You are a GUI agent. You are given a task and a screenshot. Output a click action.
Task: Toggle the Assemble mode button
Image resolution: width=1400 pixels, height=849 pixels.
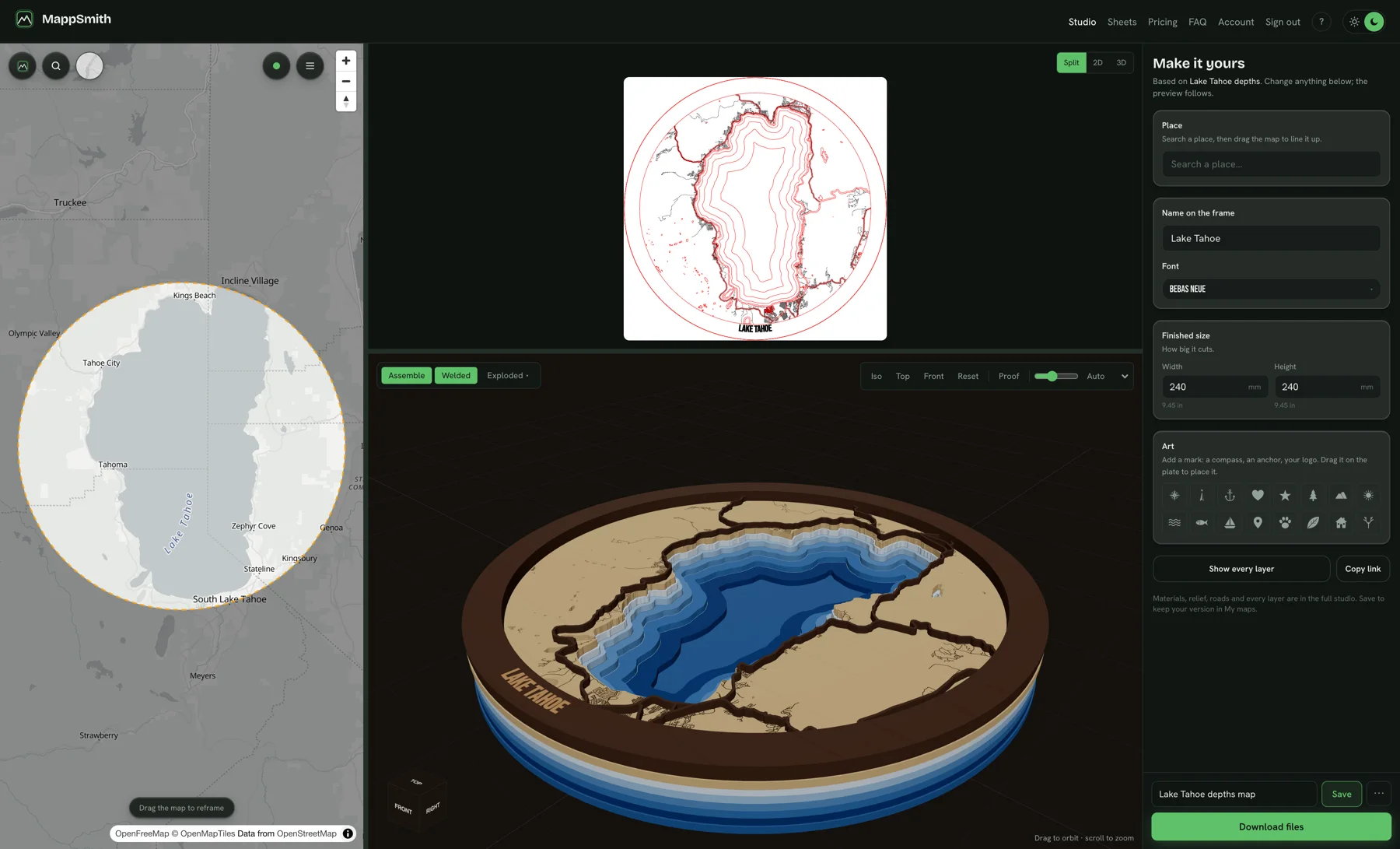[406, 376]
